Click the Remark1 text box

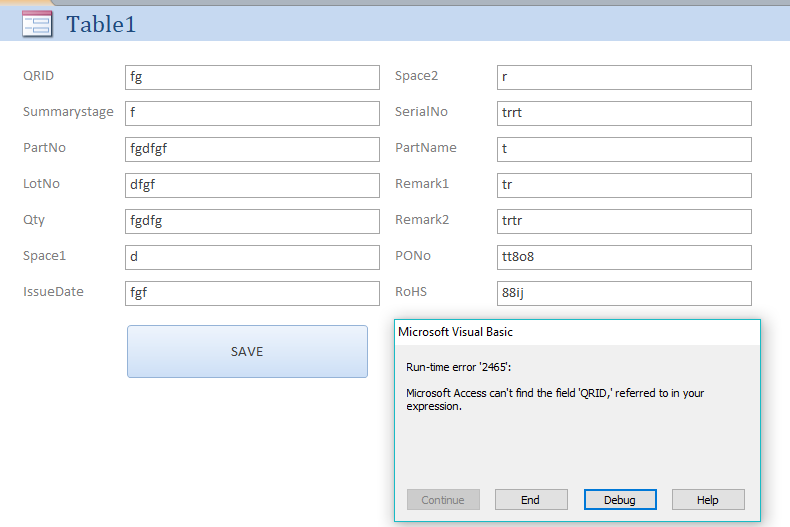(x=624, y=185)
